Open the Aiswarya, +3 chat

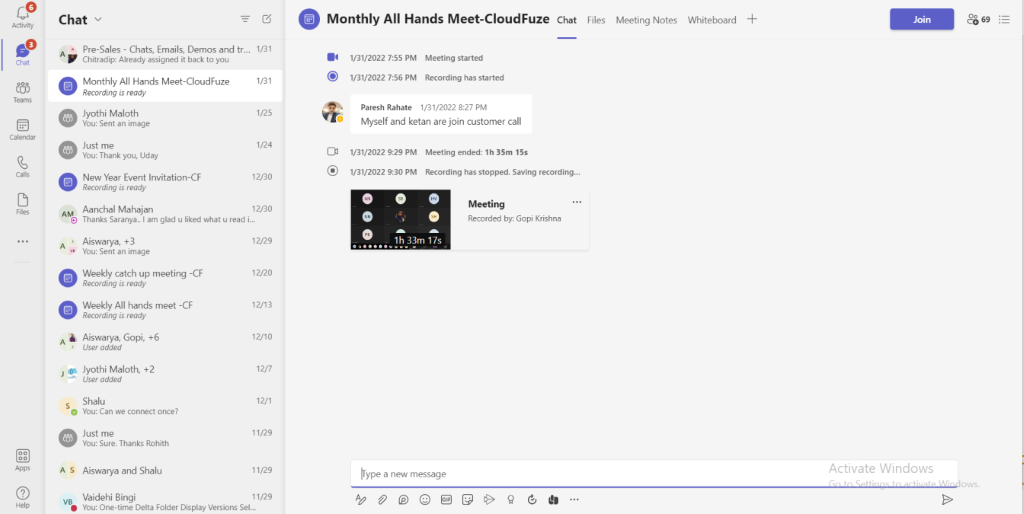(x=165, y=246)
